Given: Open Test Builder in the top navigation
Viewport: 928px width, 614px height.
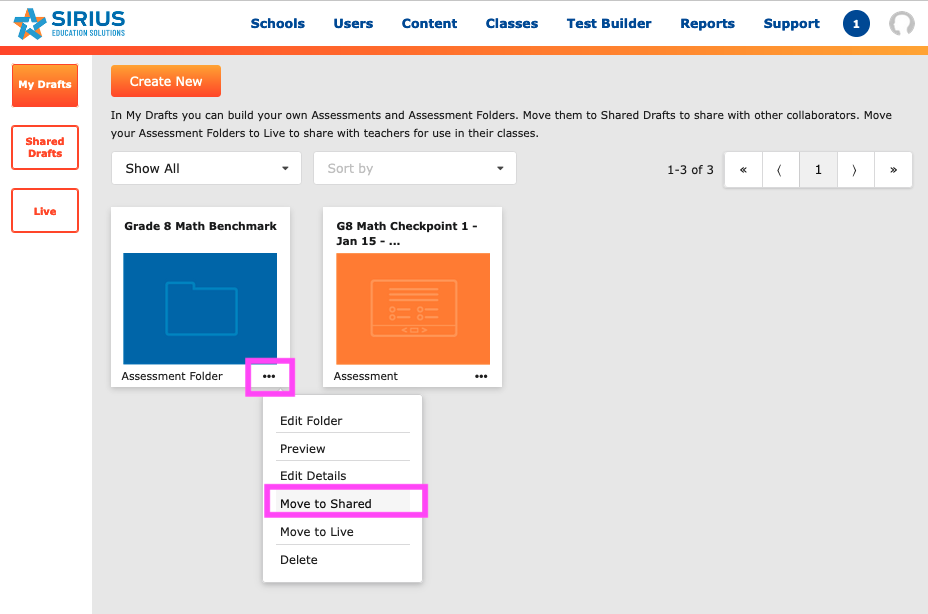Looking at the screenshot, I should pyautogui.click(x=609, y=24).
